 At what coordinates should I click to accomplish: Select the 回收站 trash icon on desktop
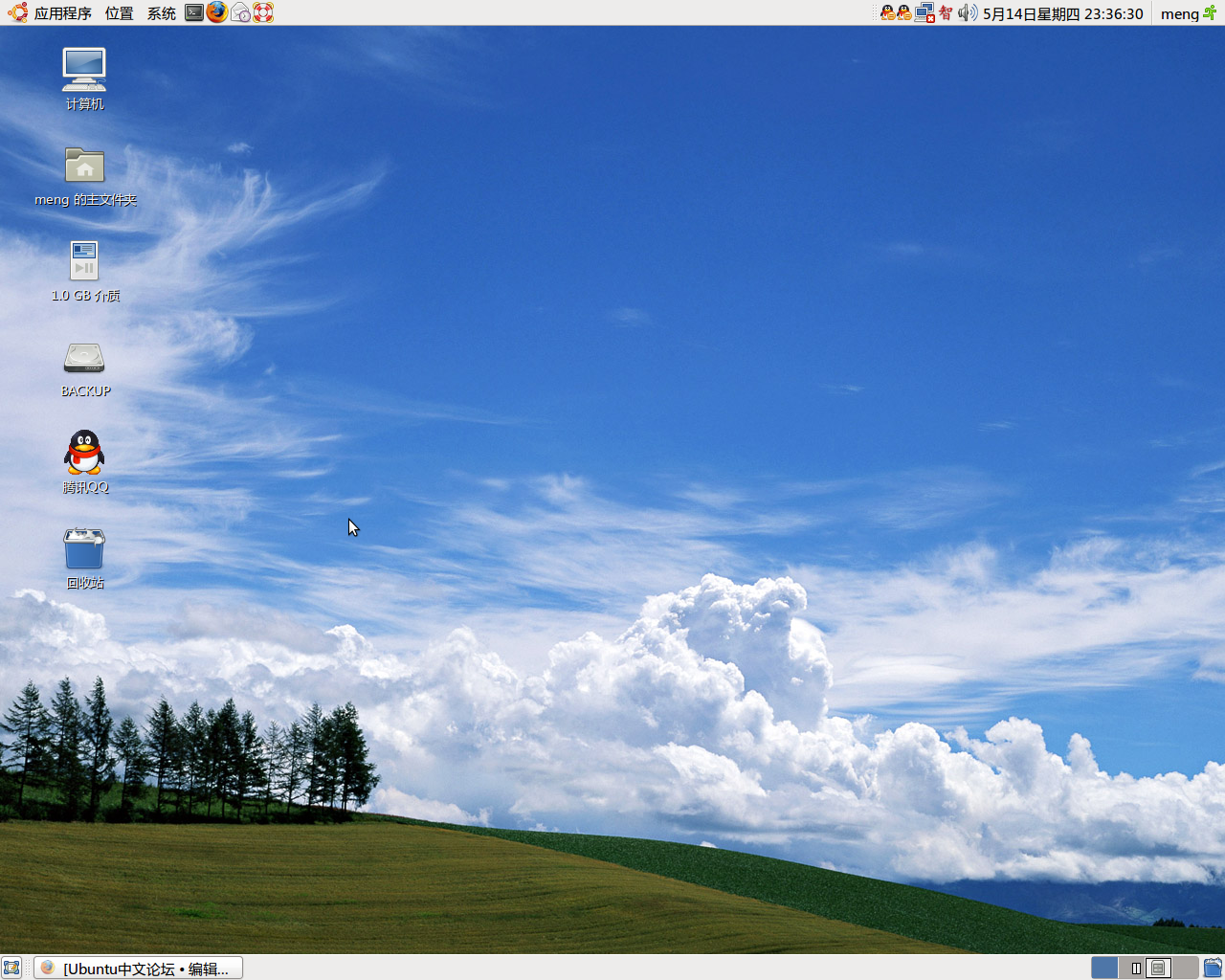(x=84, y=558)
